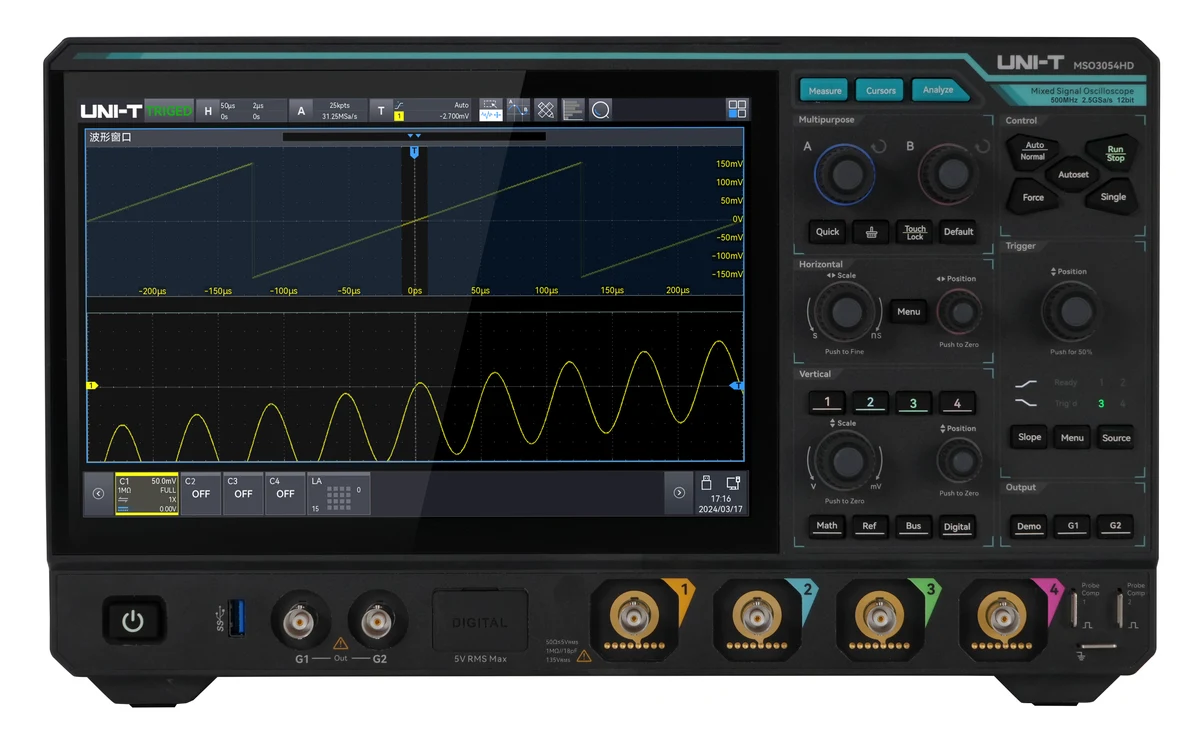Toggle Auto/Normal trigger mode
Viewport: 1200px width, 754px height.
(x=1033, y=151)
